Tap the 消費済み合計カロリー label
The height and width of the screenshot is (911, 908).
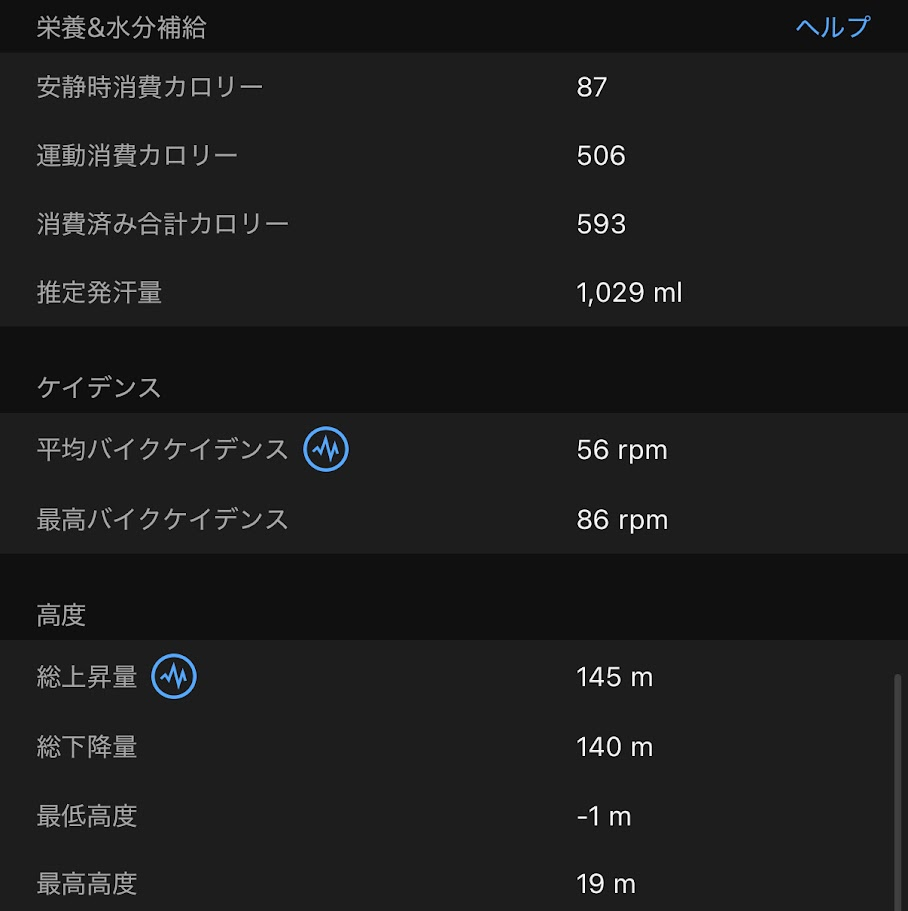pos(162,223)
